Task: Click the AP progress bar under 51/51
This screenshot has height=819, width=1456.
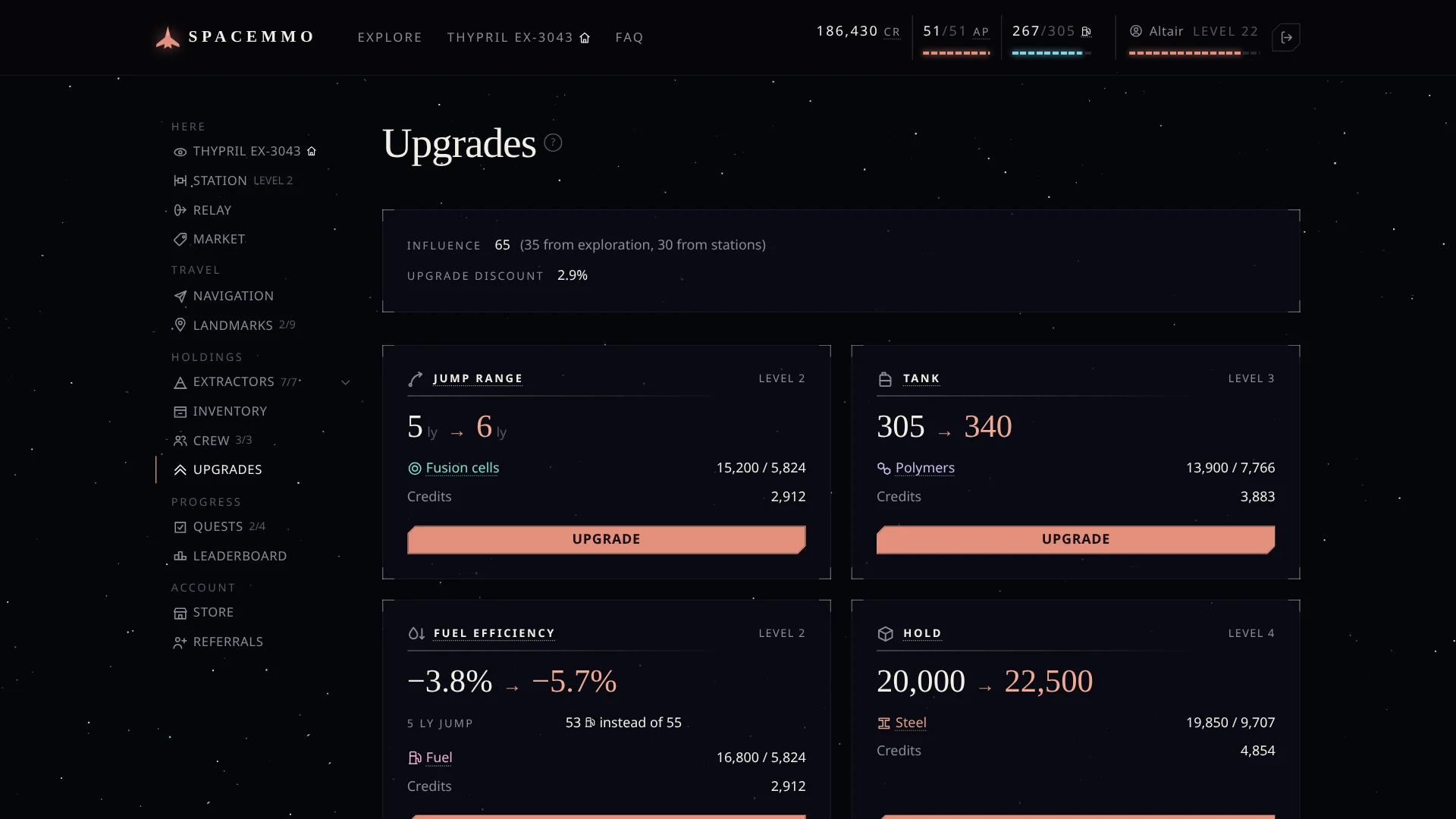Action: (x=956, y=53)
